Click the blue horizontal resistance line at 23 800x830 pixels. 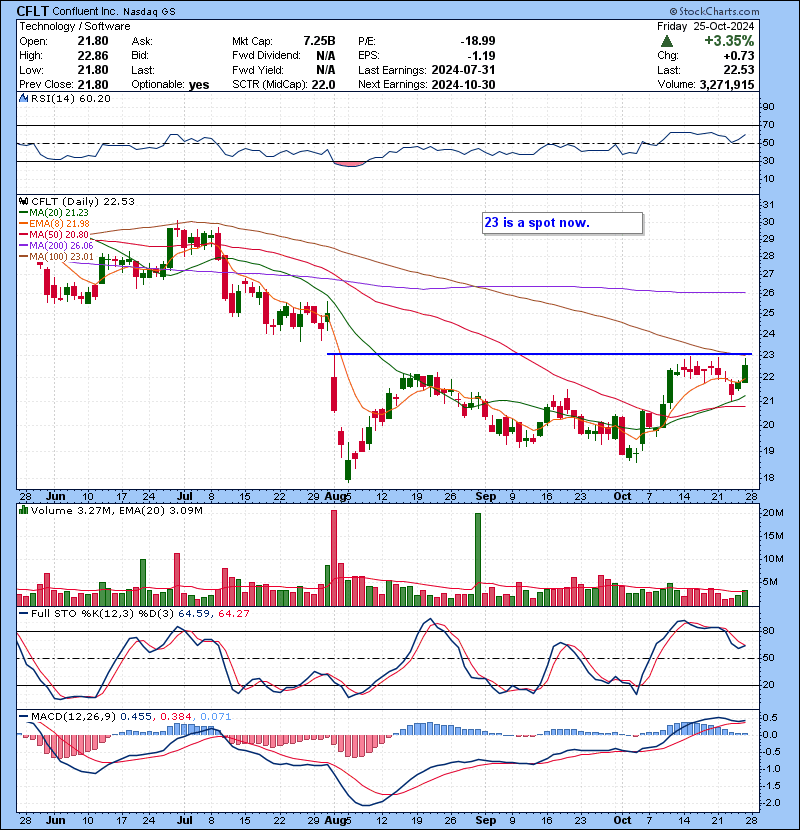(x=540, y=354)
